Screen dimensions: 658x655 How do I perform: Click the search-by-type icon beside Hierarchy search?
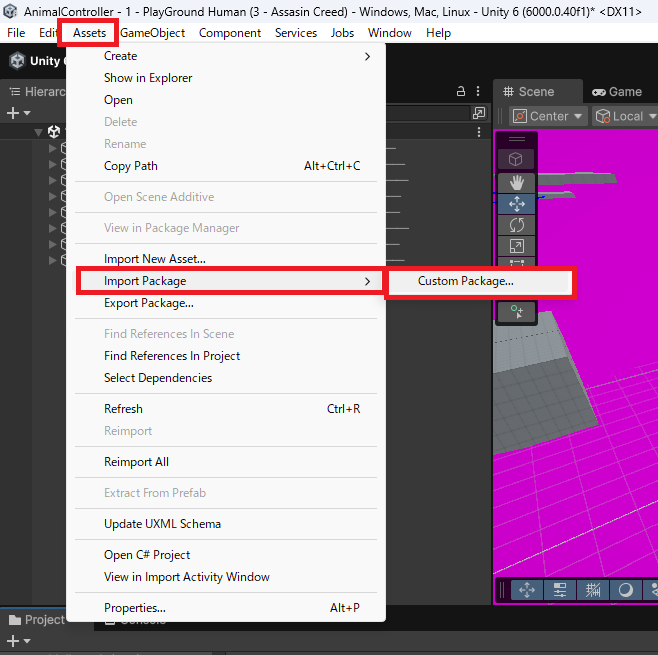[x=479, y=113]
